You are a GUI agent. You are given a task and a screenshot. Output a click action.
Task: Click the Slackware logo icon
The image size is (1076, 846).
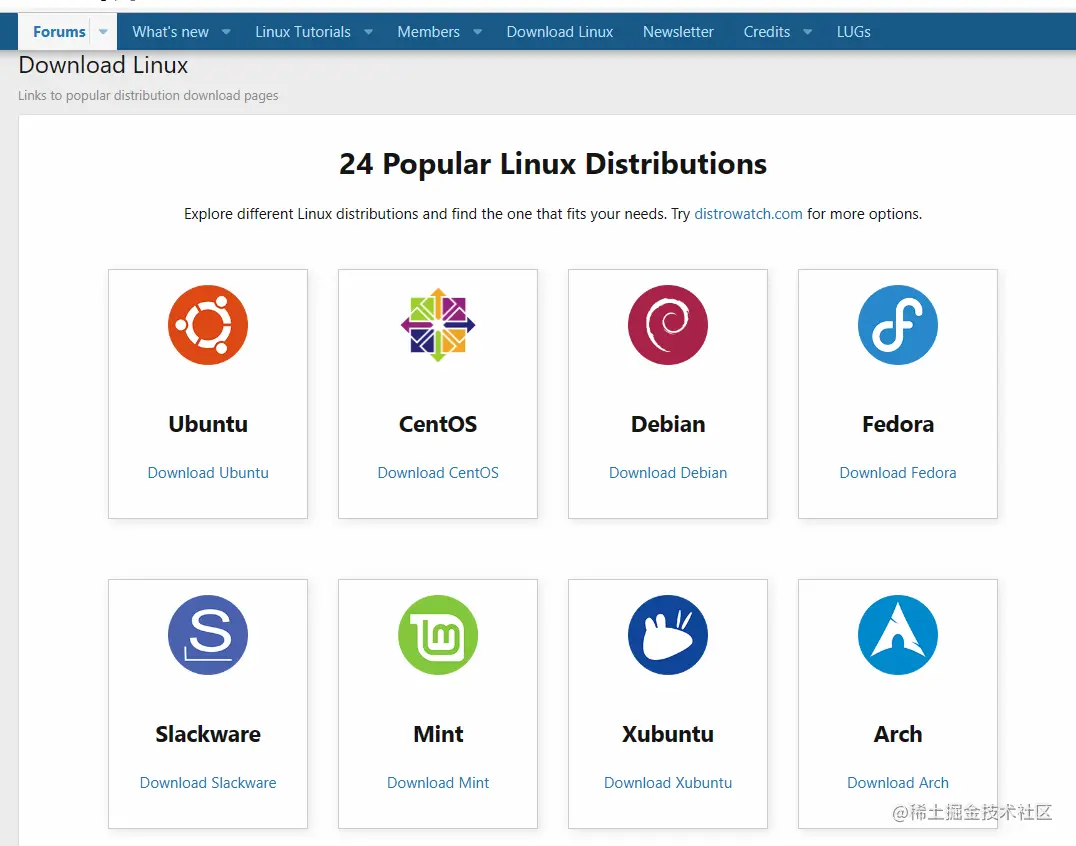208,635
